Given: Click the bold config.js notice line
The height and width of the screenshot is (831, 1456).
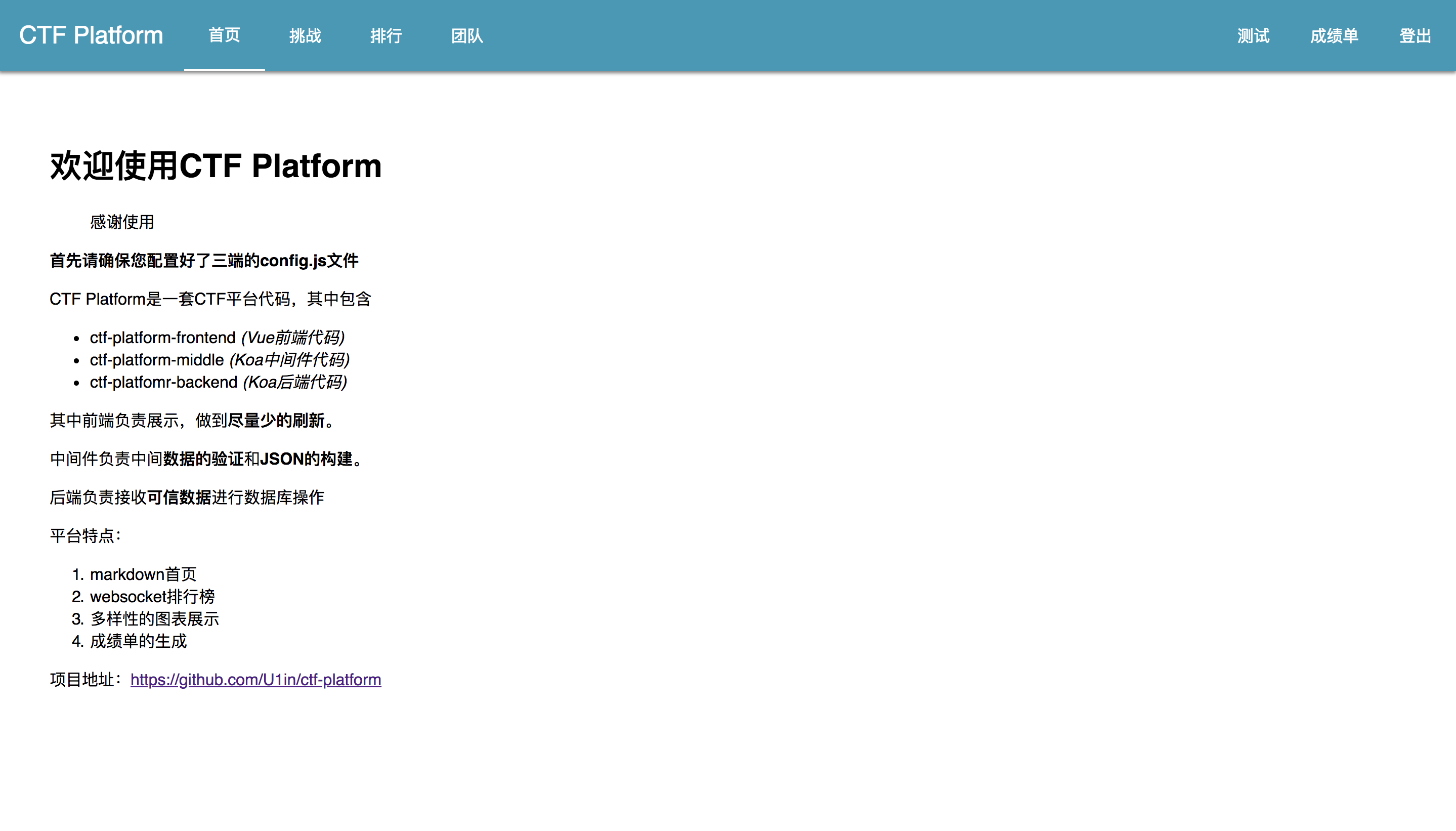Looking at the screenshot, I should tap(204, 261).
